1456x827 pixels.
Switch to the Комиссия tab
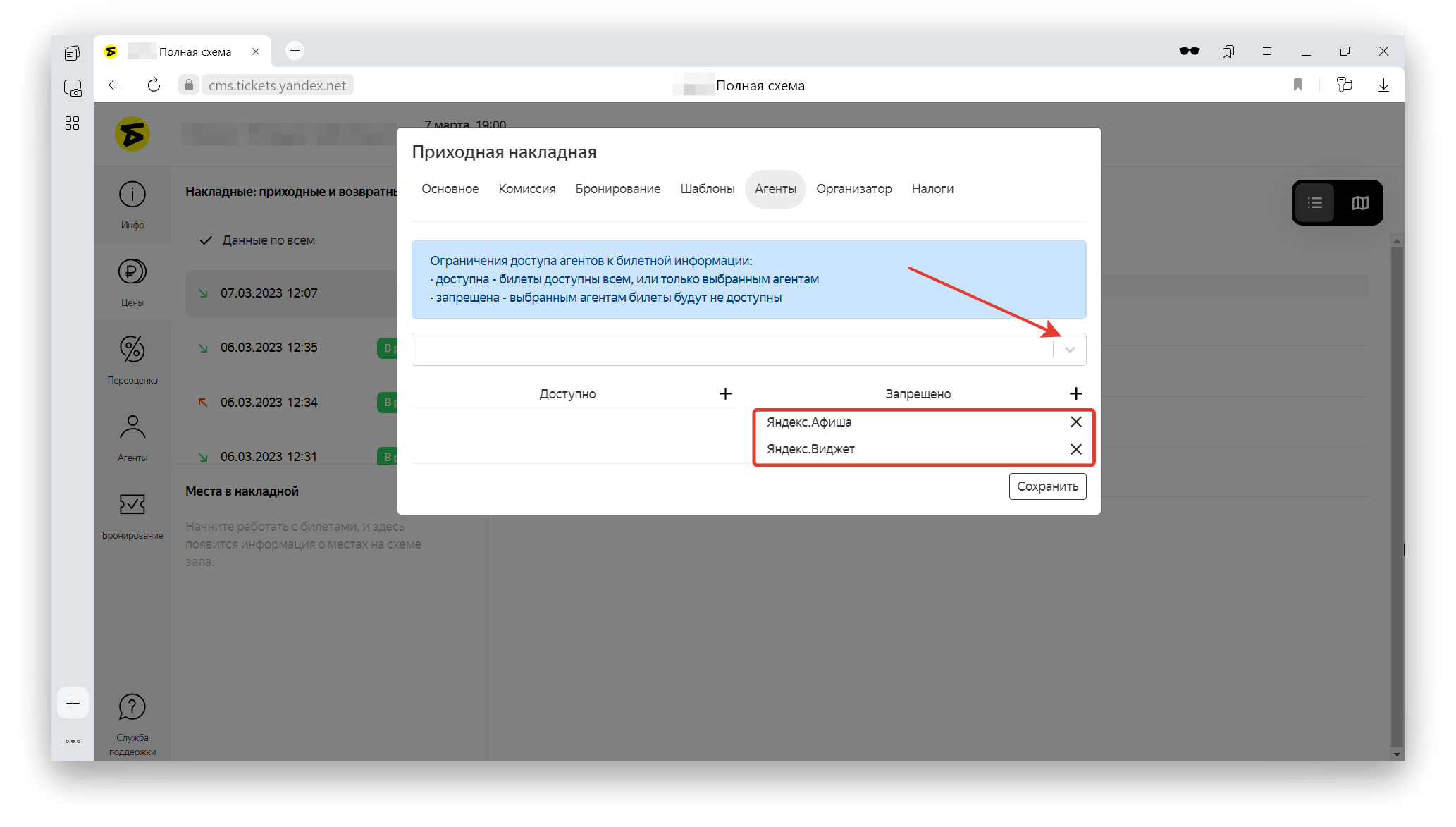526,189
